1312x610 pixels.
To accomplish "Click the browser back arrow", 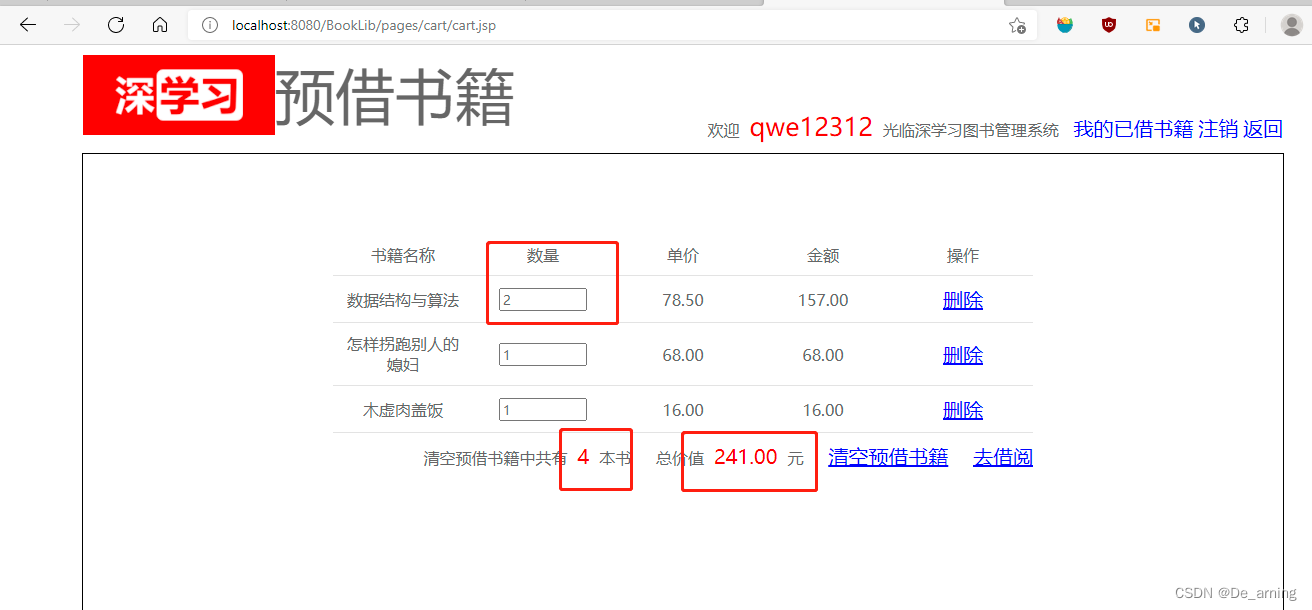I will click(x=28, y=25).
